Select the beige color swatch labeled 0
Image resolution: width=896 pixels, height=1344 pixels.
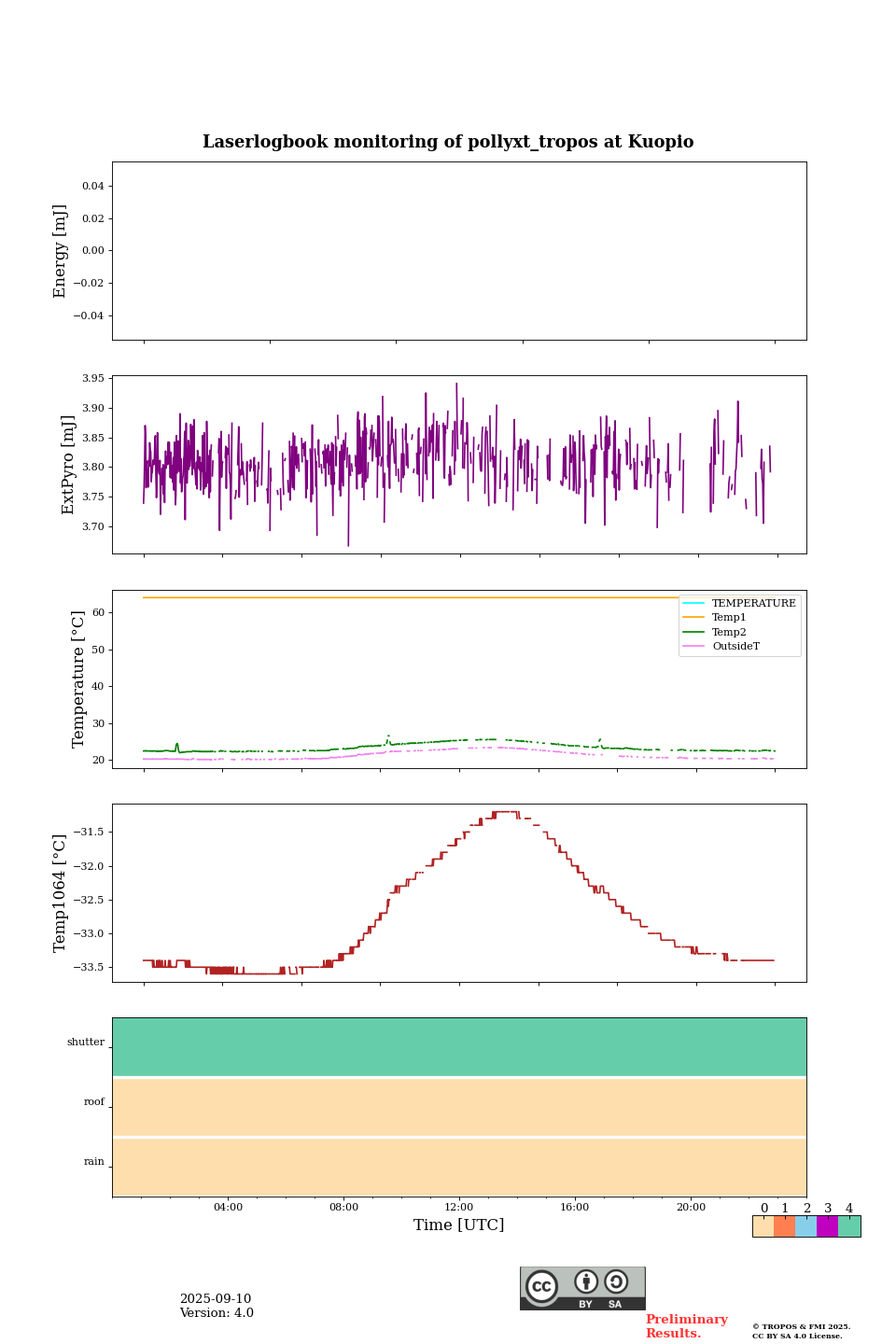[763, 1226]
